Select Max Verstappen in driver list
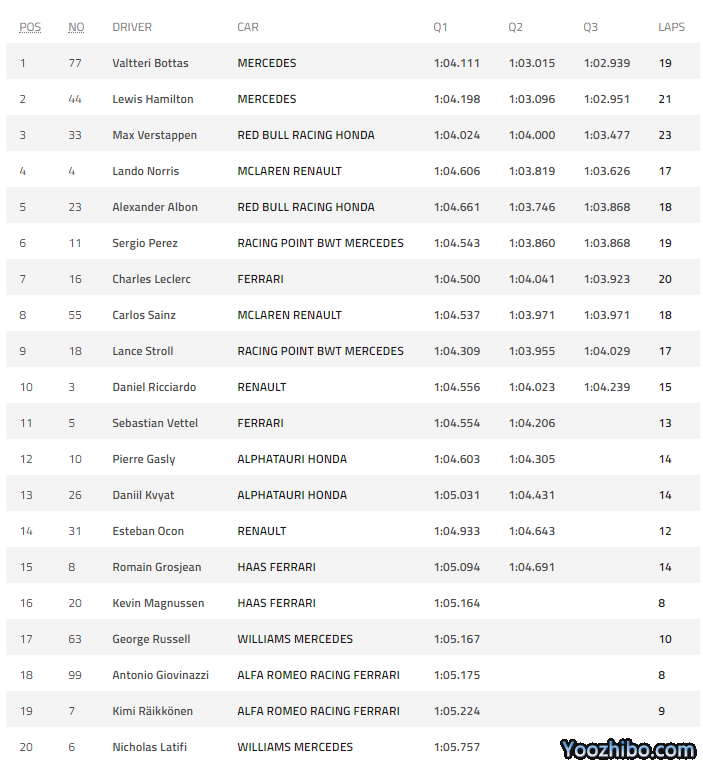Screen dimensions: 703x765 click(x=154, y=135)
